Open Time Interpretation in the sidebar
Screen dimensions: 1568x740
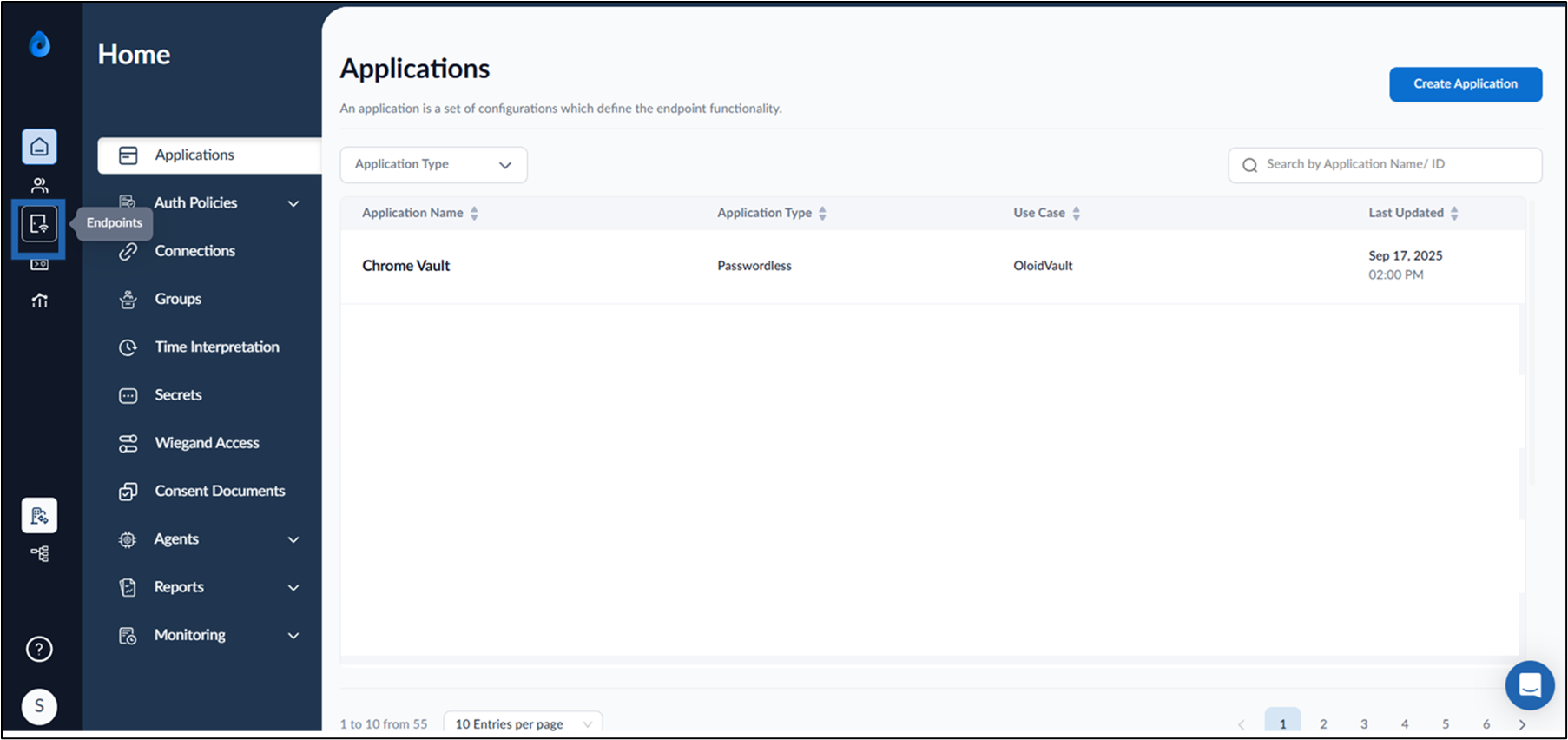217,347
